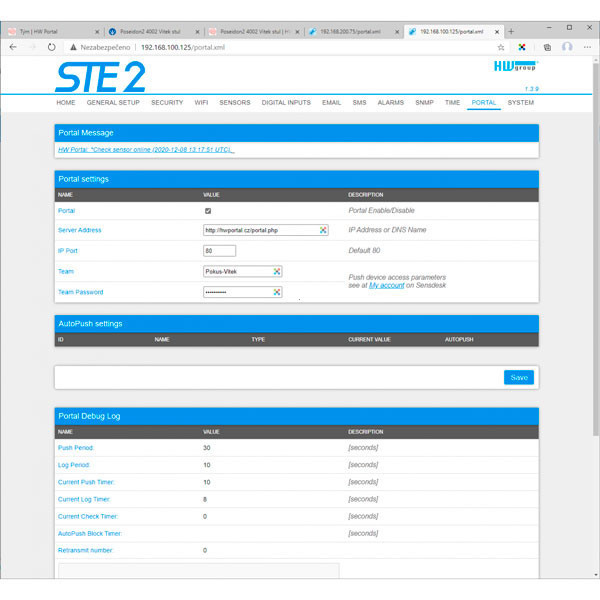This screenshot has width=600, height=600.
Task: Click the colorful extension icon in browser toolbar
Action: coord(522,47)
